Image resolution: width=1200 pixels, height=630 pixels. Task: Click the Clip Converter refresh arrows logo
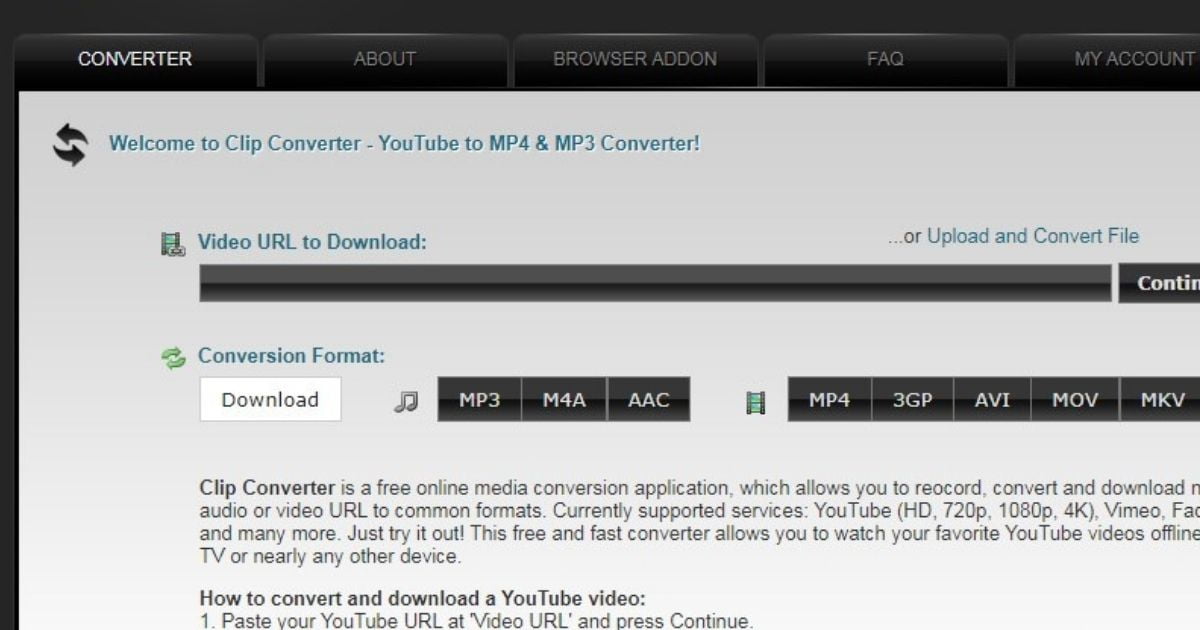(70, 145)
